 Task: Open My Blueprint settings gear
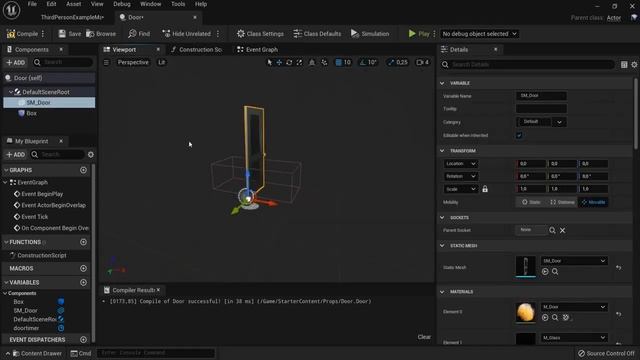[91, 155]
